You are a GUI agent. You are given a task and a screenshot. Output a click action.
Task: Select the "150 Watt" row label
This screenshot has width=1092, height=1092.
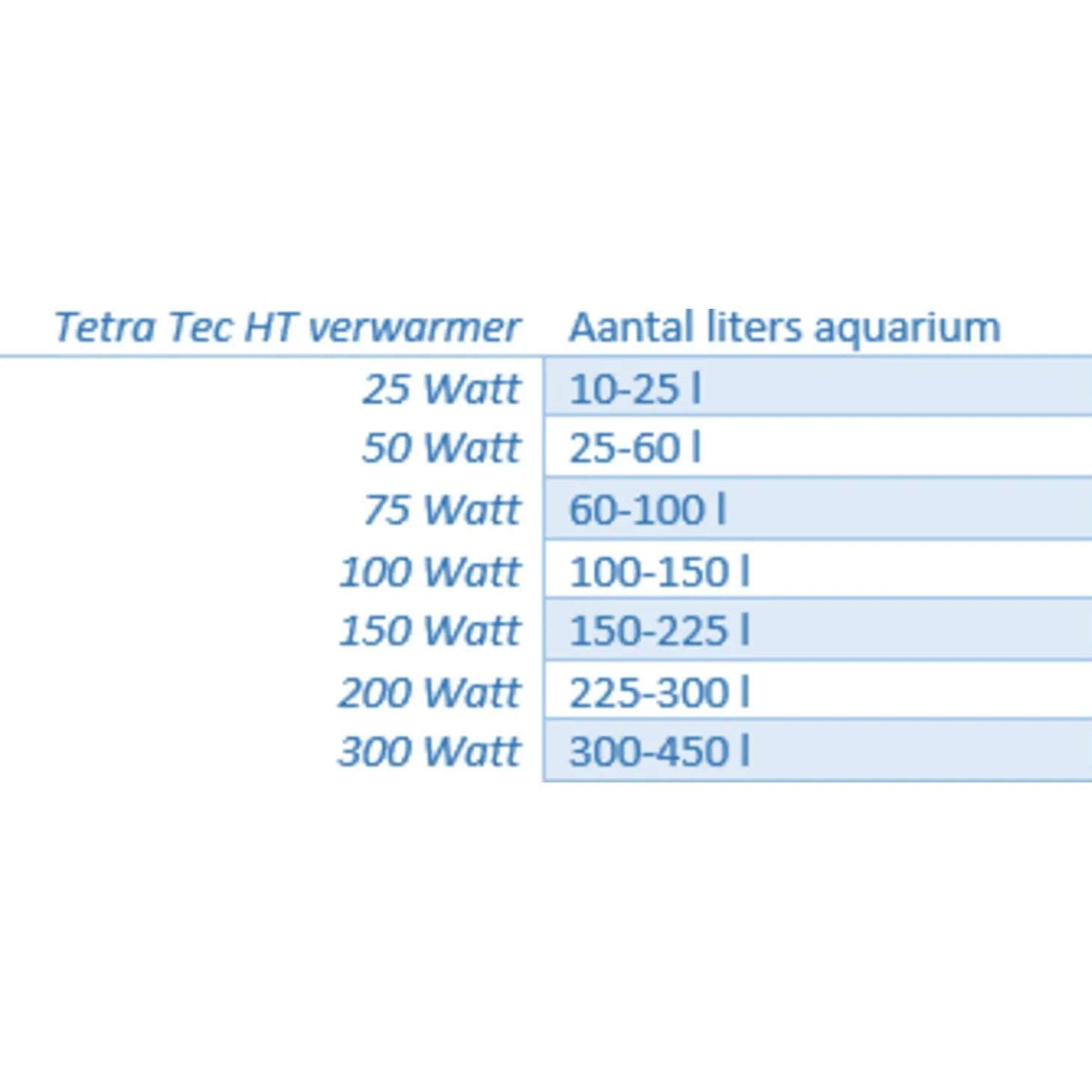pos(429,631)
